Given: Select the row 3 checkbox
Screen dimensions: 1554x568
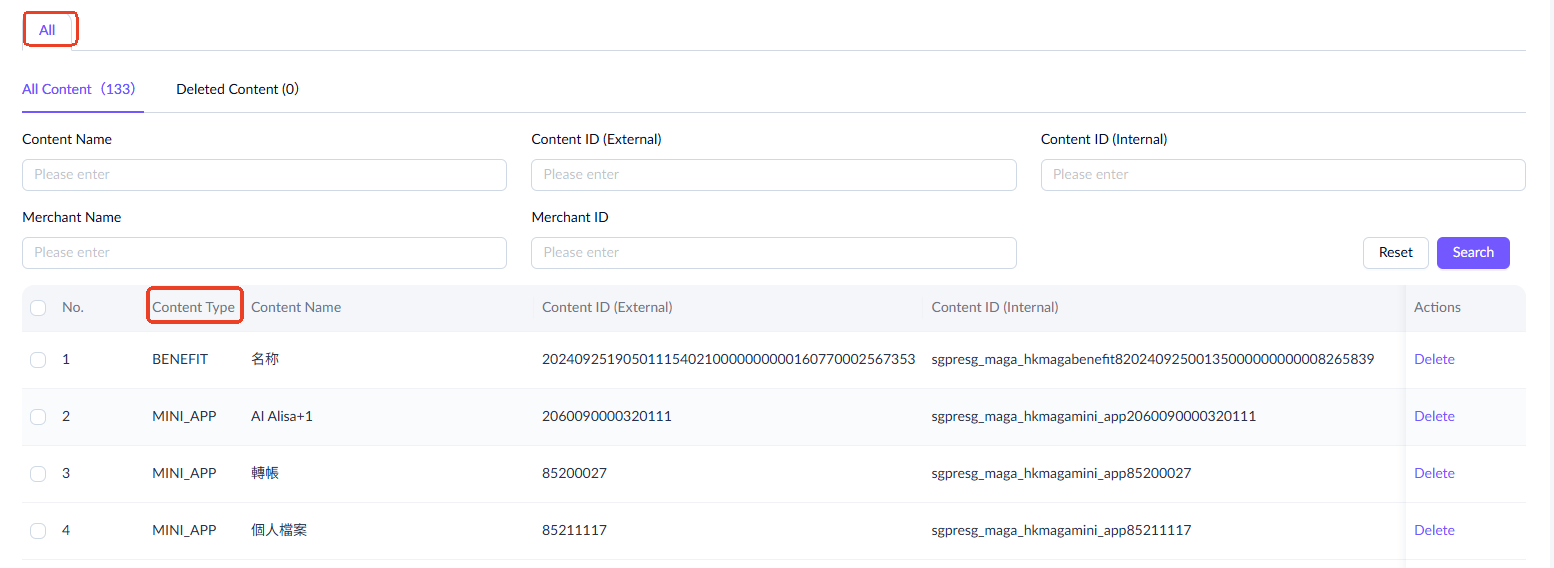Looking at the screenshot, I should [38, 474].
